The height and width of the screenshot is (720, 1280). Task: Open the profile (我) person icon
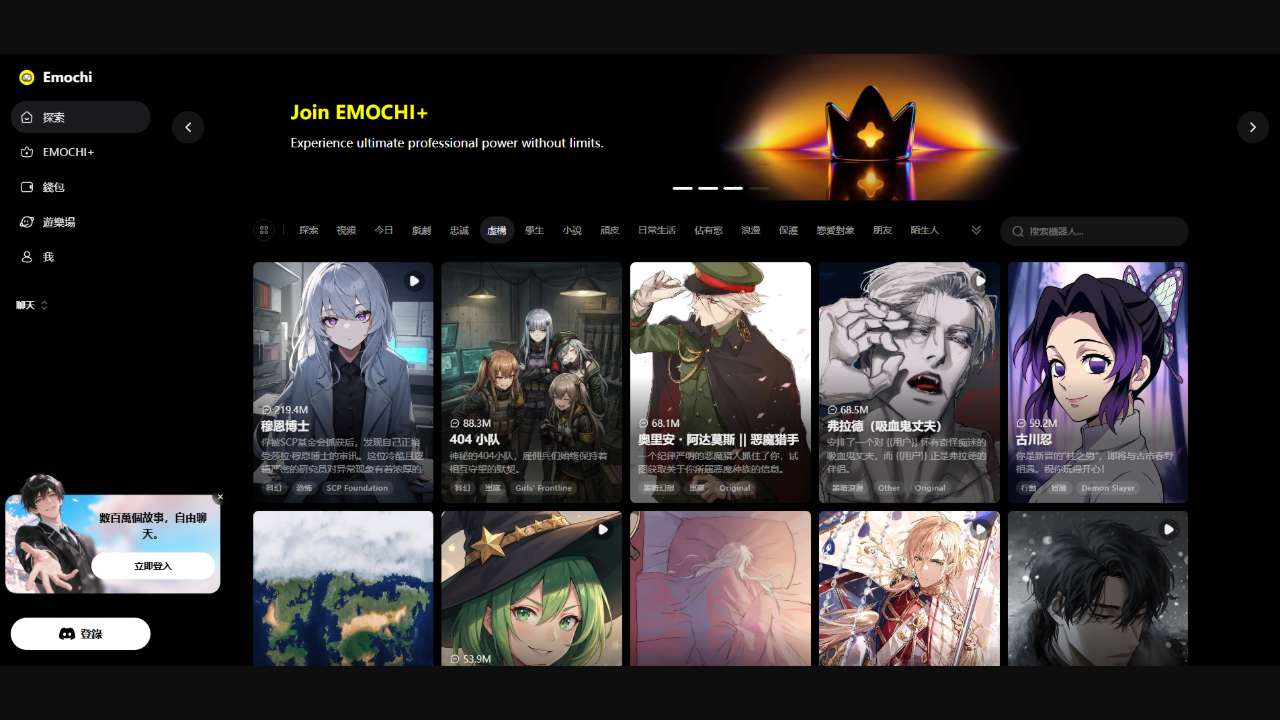click(x=27, y=257)
